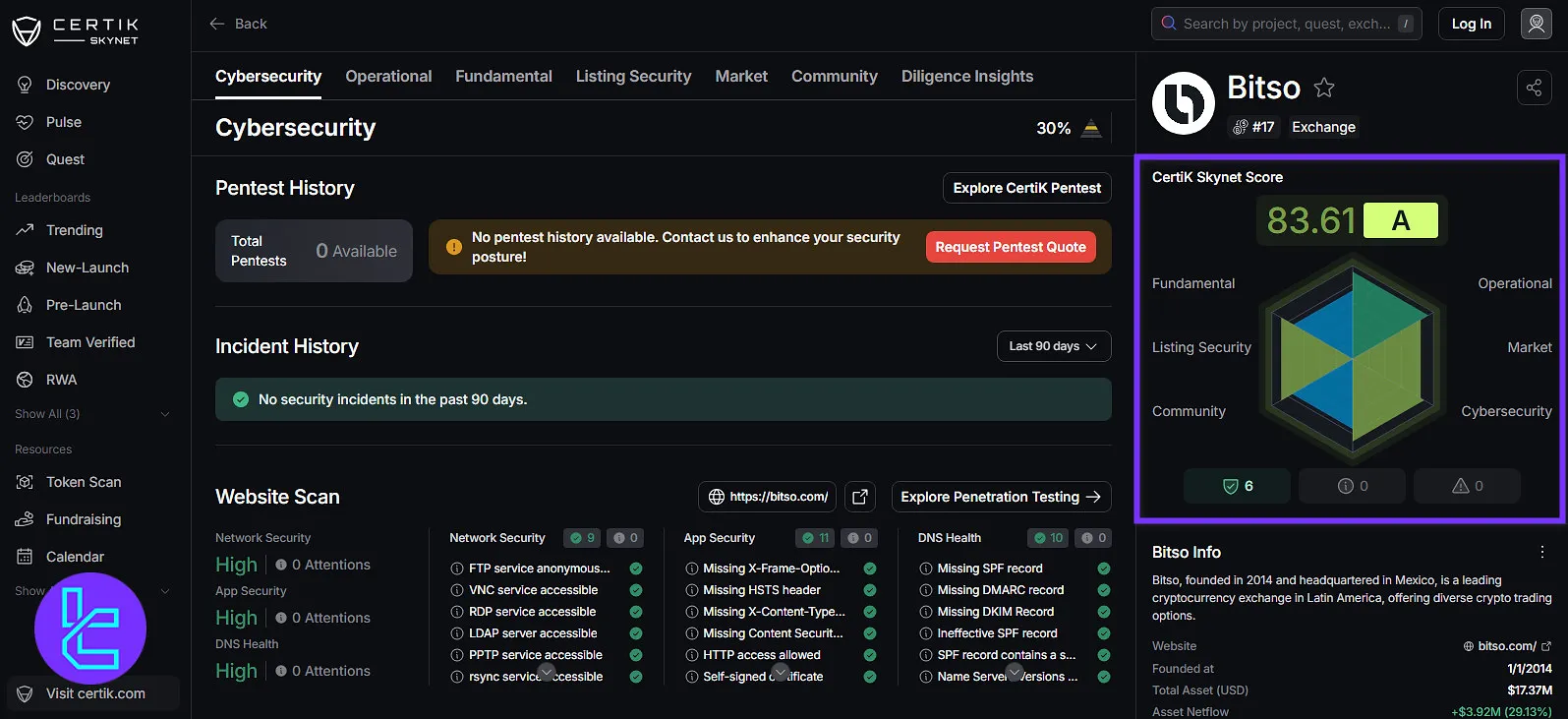This screenshot has width=1568, height=719.
Task: Click the 83.61 Skynet score
Action: 1311,220
